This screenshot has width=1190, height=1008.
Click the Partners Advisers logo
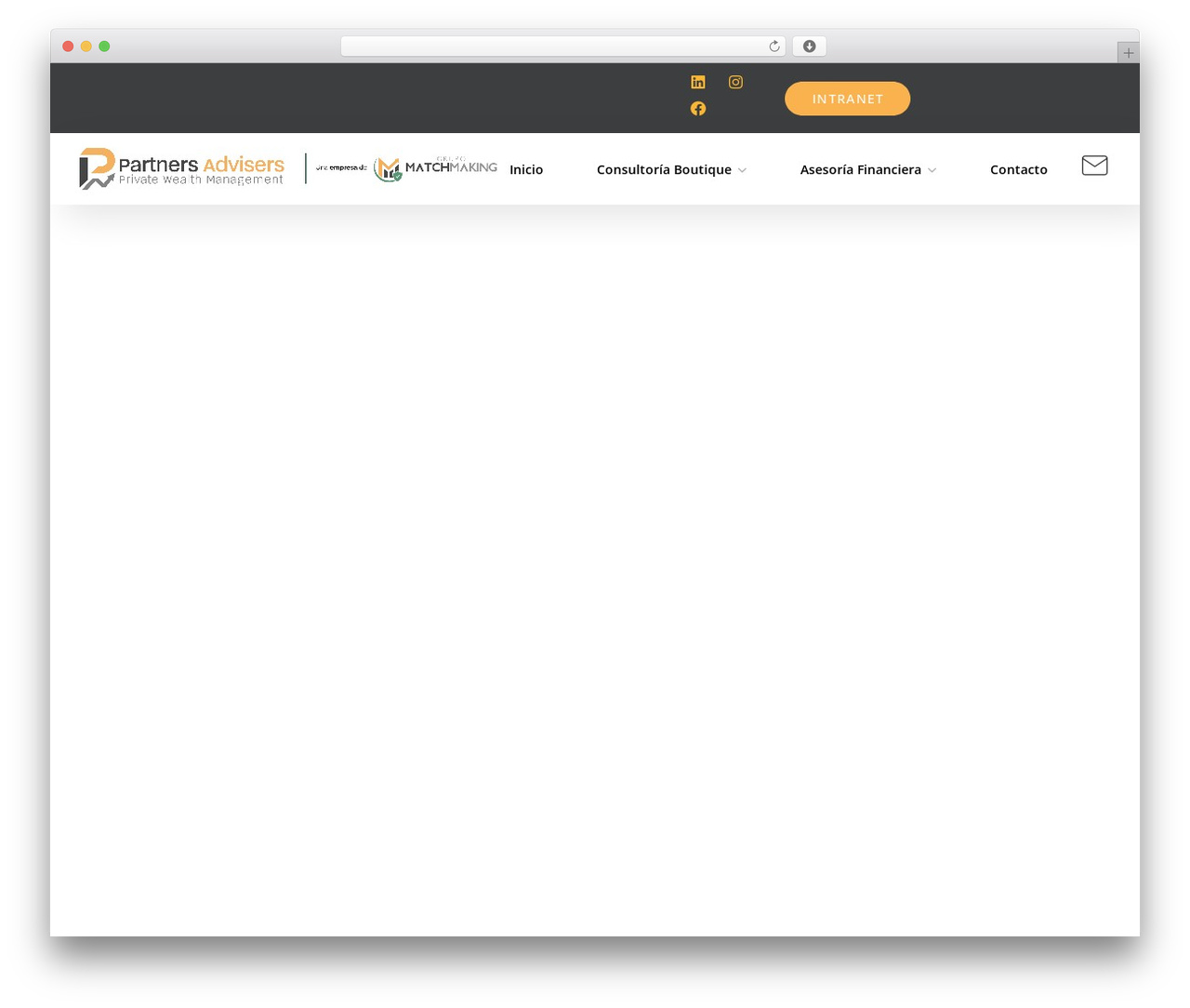pyautogui.click(x=182, y=168)
